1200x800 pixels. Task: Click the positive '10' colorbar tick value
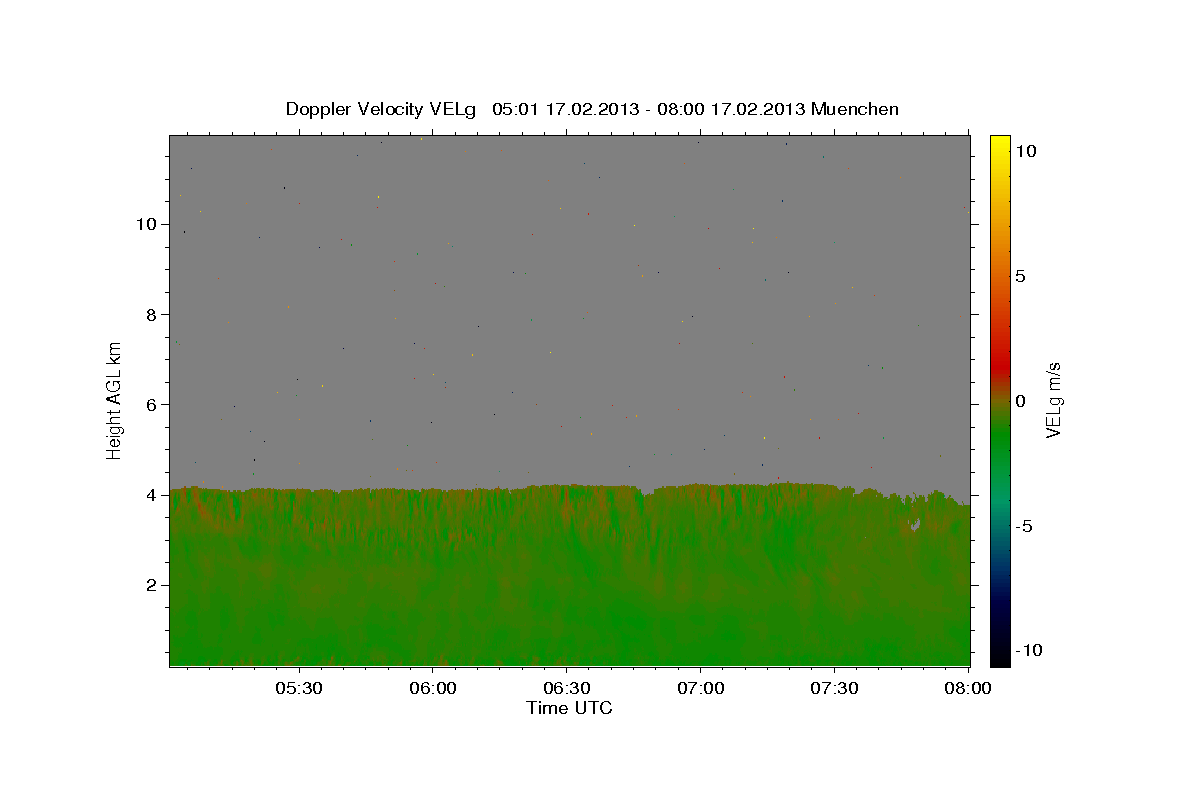1025,151
